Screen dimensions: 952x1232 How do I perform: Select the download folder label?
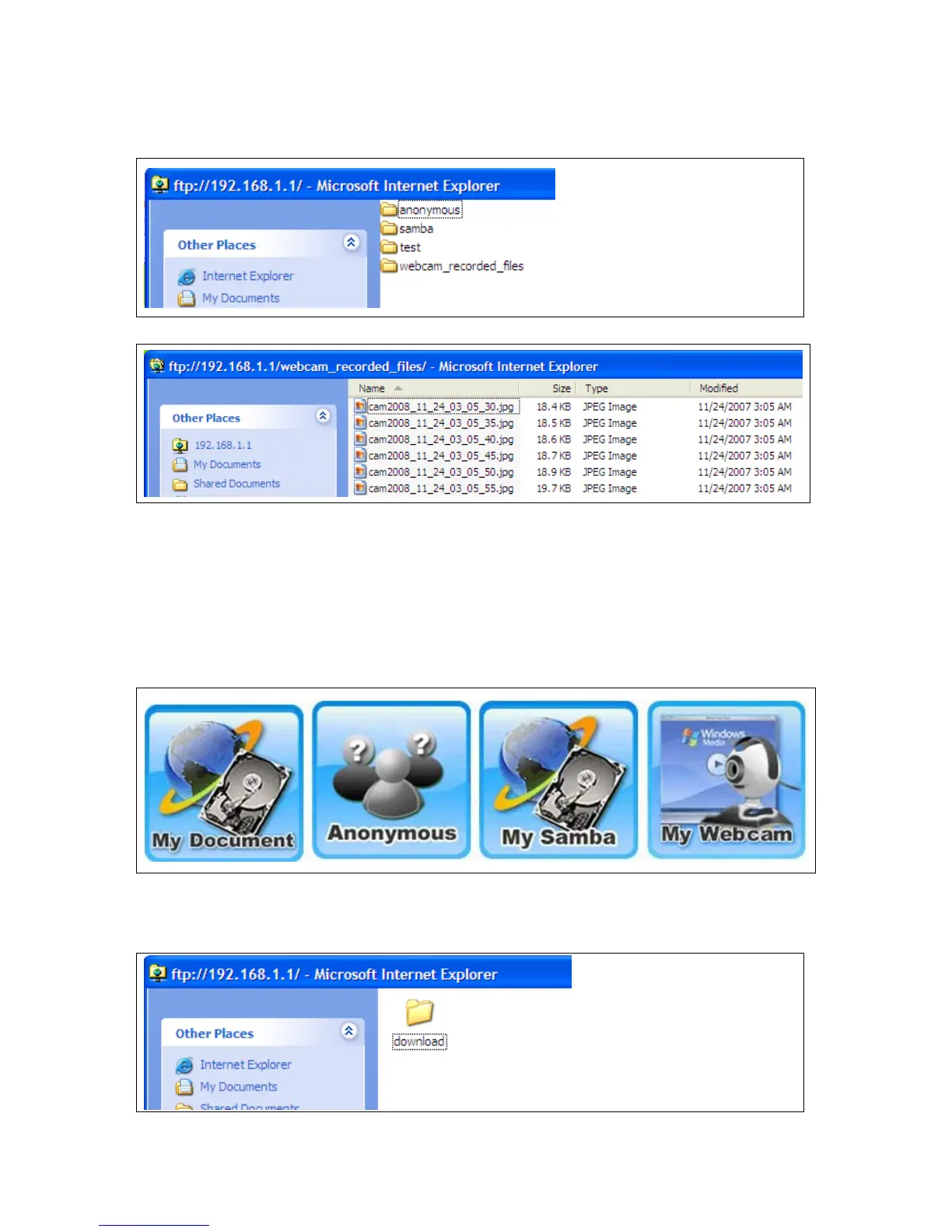[x=419, y=1041]
